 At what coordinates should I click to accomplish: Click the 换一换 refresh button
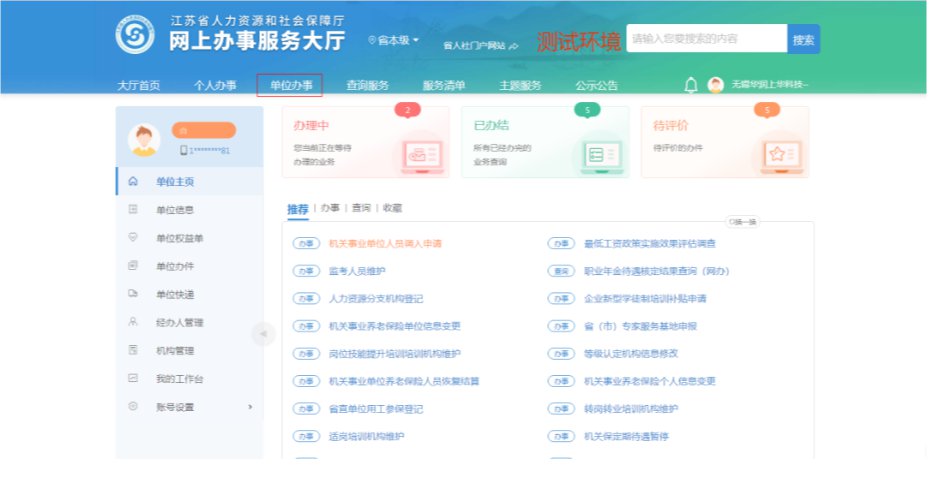coord(742,222)
